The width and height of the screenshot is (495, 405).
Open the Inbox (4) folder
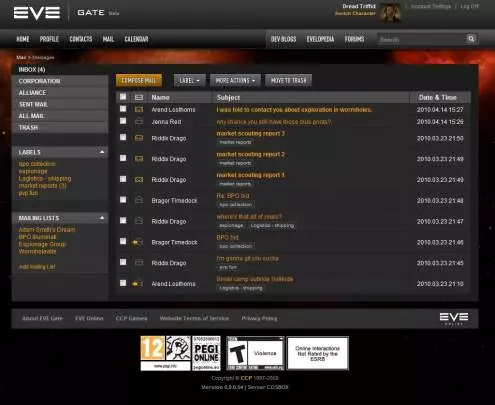60,69
